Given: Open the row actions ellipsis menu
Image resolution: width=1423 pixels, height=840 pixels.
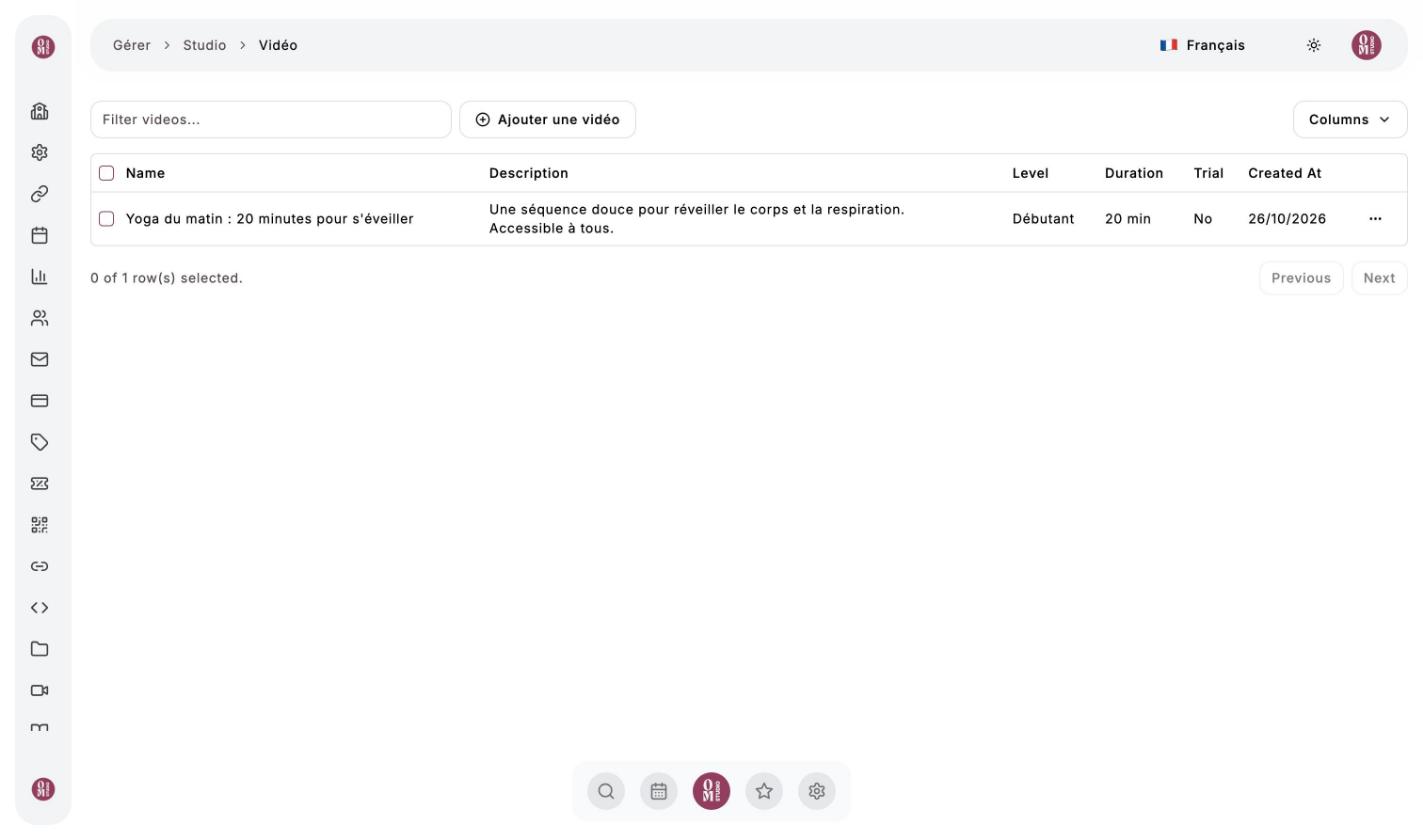Looking at the screenshot, I should point(1375,219).
